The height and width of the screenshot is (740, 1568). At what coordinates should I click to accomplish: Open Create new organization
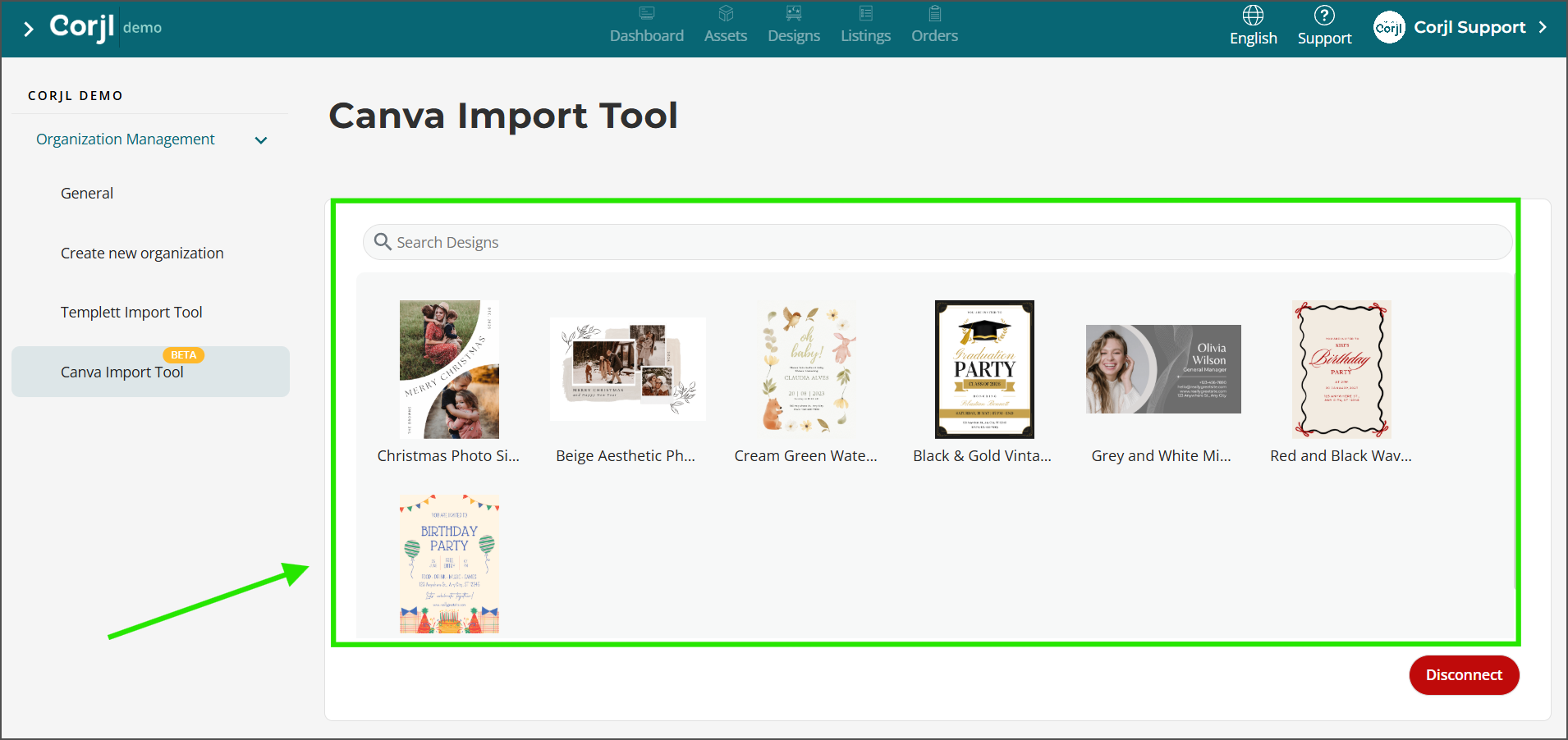[142, 253]
